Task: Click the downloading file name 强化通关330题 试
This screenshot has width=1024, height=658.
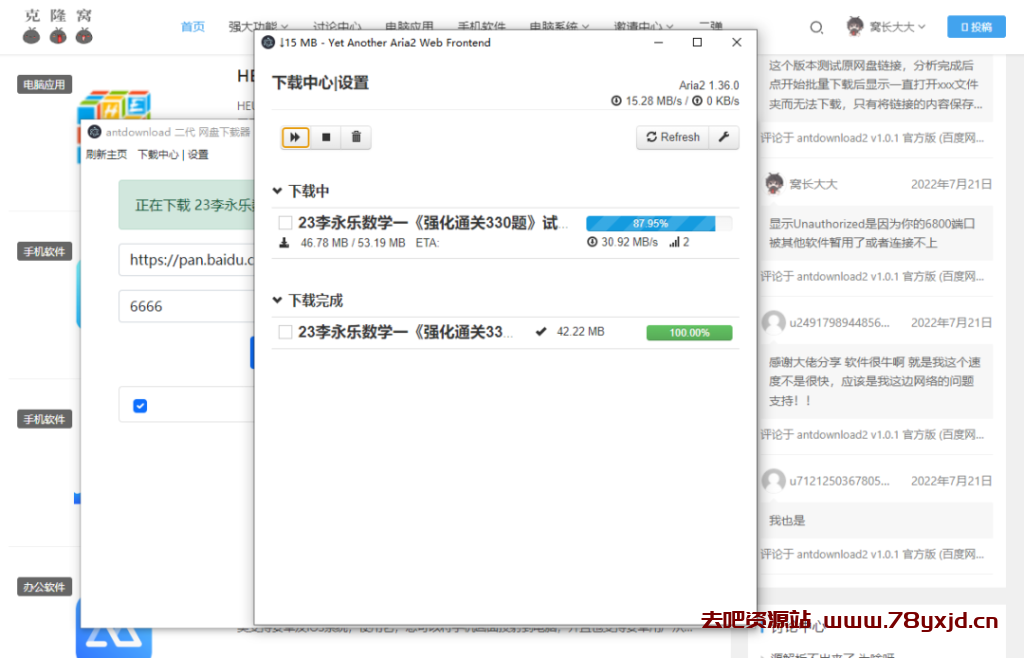Action: tap(433, 223)
